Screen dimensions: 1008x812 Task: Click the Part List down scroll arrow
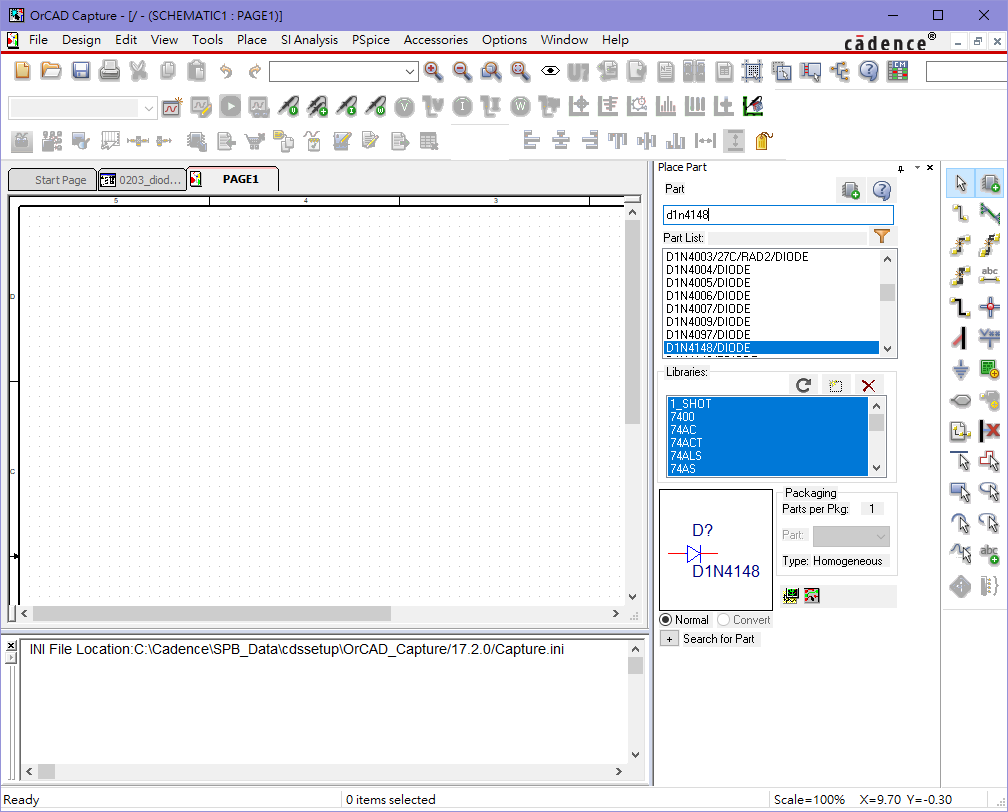point(888,349)
